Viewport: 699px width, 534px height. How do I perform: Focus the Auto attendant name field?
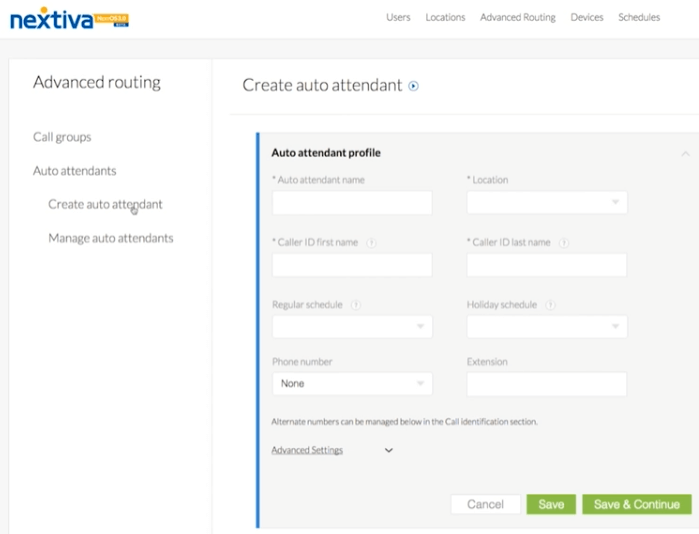click(352, 203)
